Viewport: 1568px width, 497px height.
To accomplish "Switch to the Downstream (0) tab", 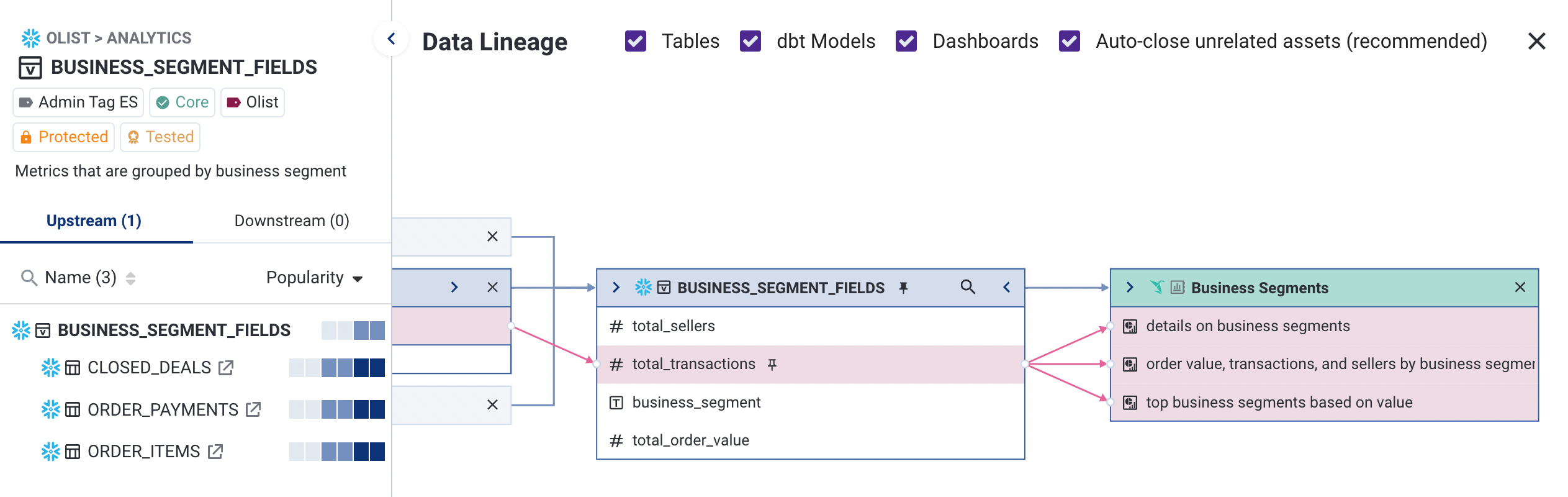I will click(292, 221).
